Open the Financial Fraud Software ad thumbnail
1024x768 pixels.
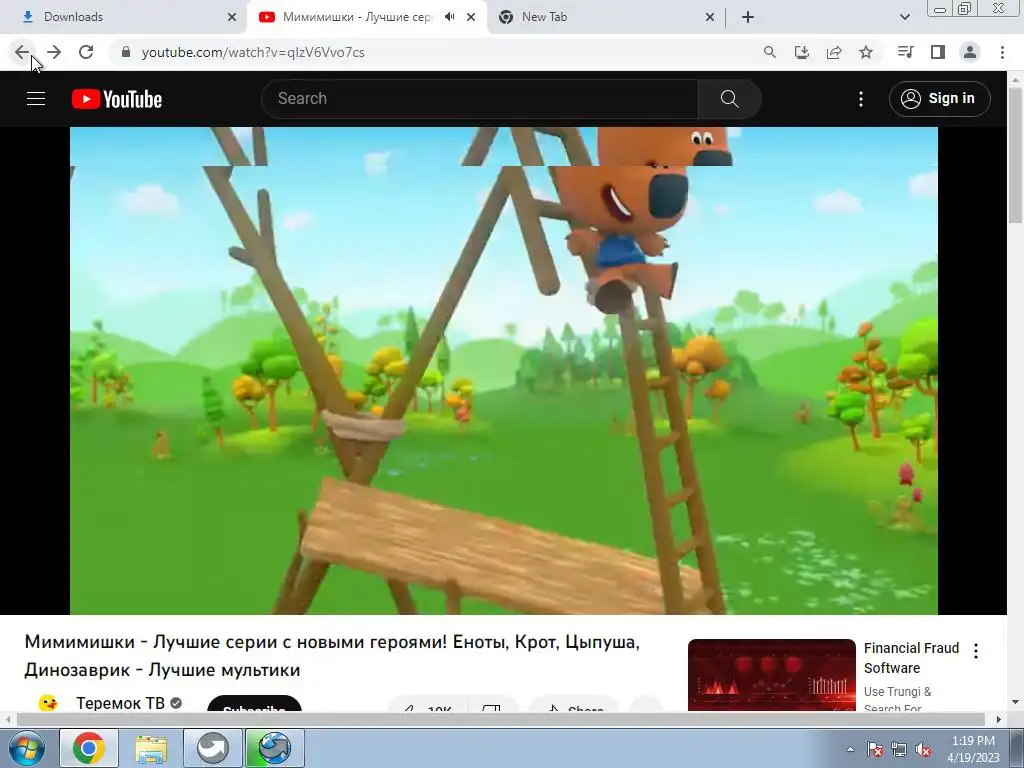[x=771, y=675]
